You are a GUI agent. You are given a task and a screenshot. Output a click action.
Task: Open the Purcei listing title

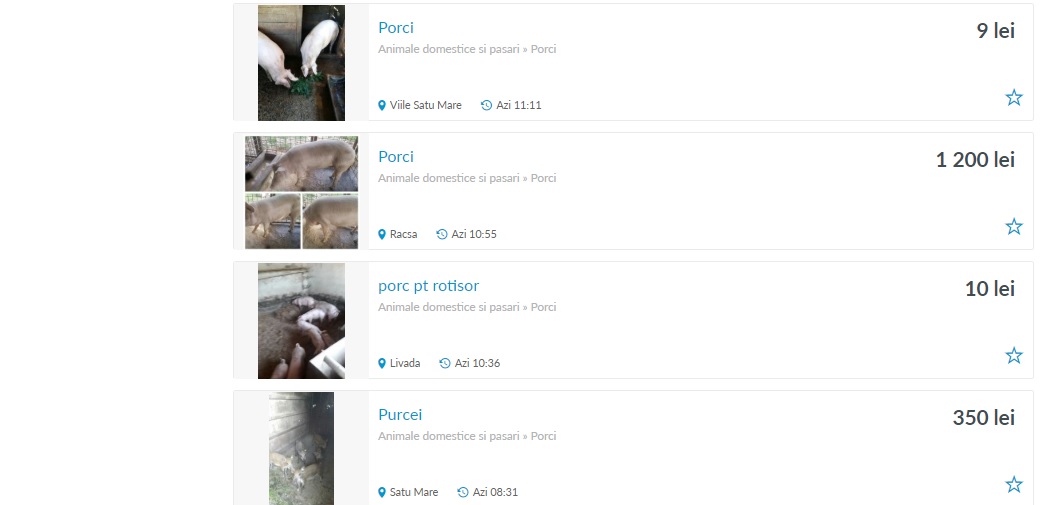click(x=400, y=414)
